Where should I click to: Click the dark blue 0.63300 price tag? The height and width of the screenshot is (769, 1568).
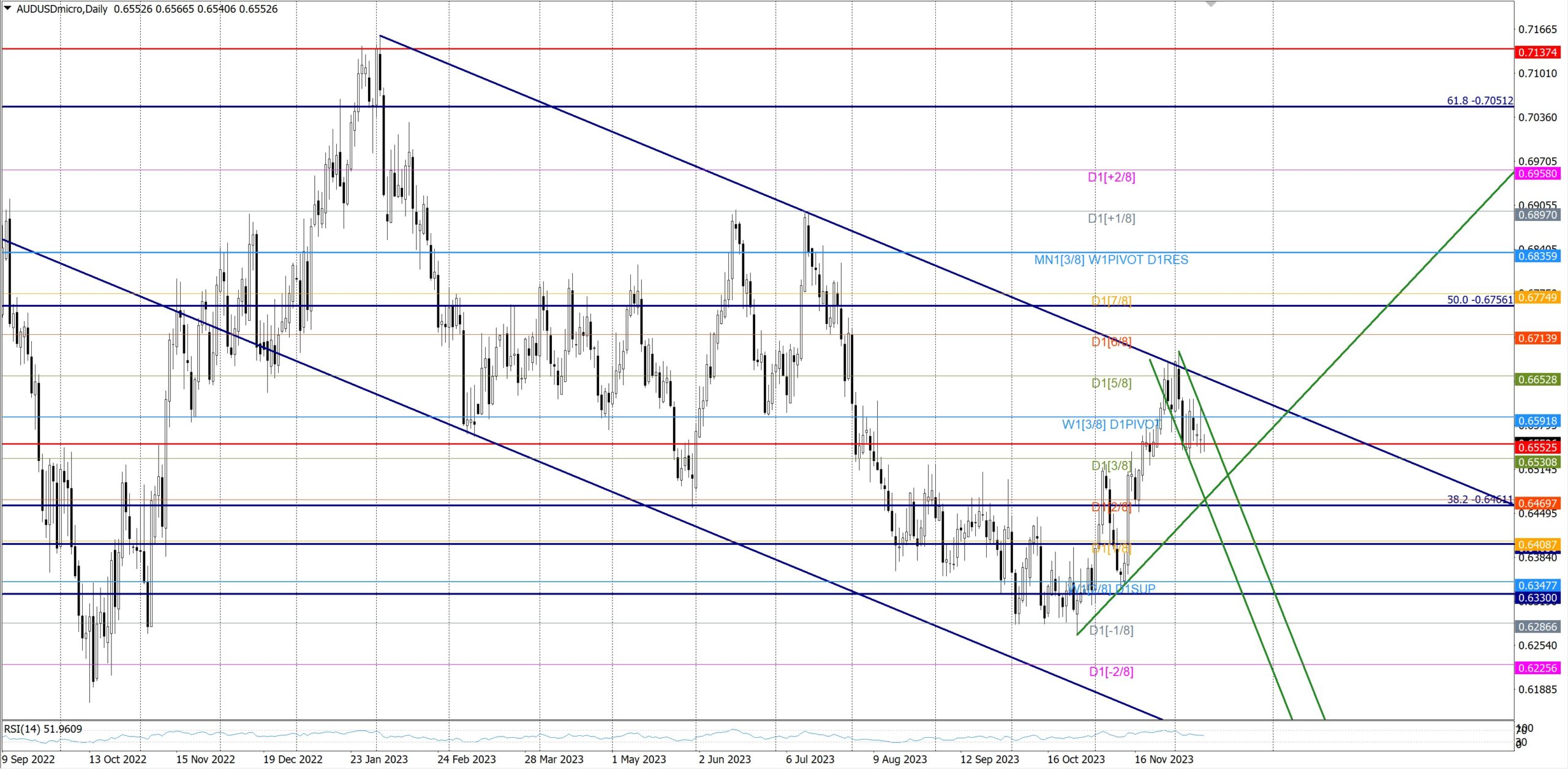pyautogui.click(x=1537, y=598)
